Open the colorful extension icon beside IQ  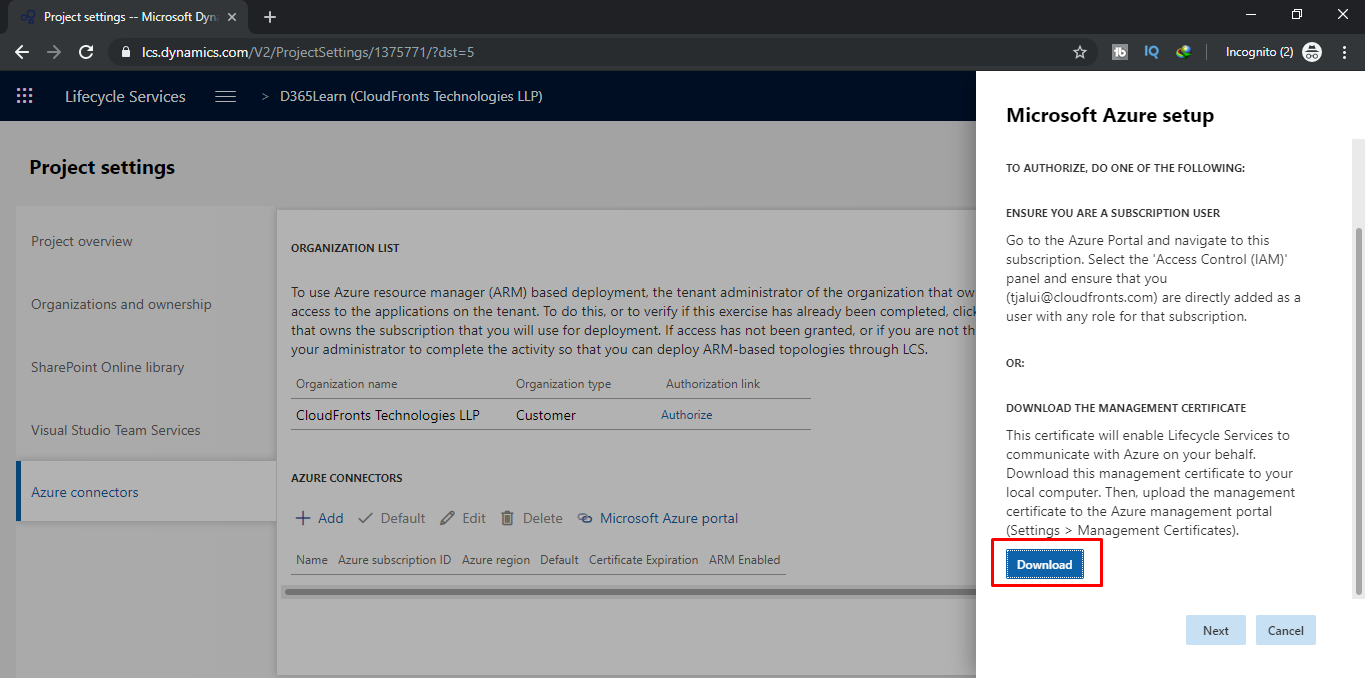coord(1183,52)
